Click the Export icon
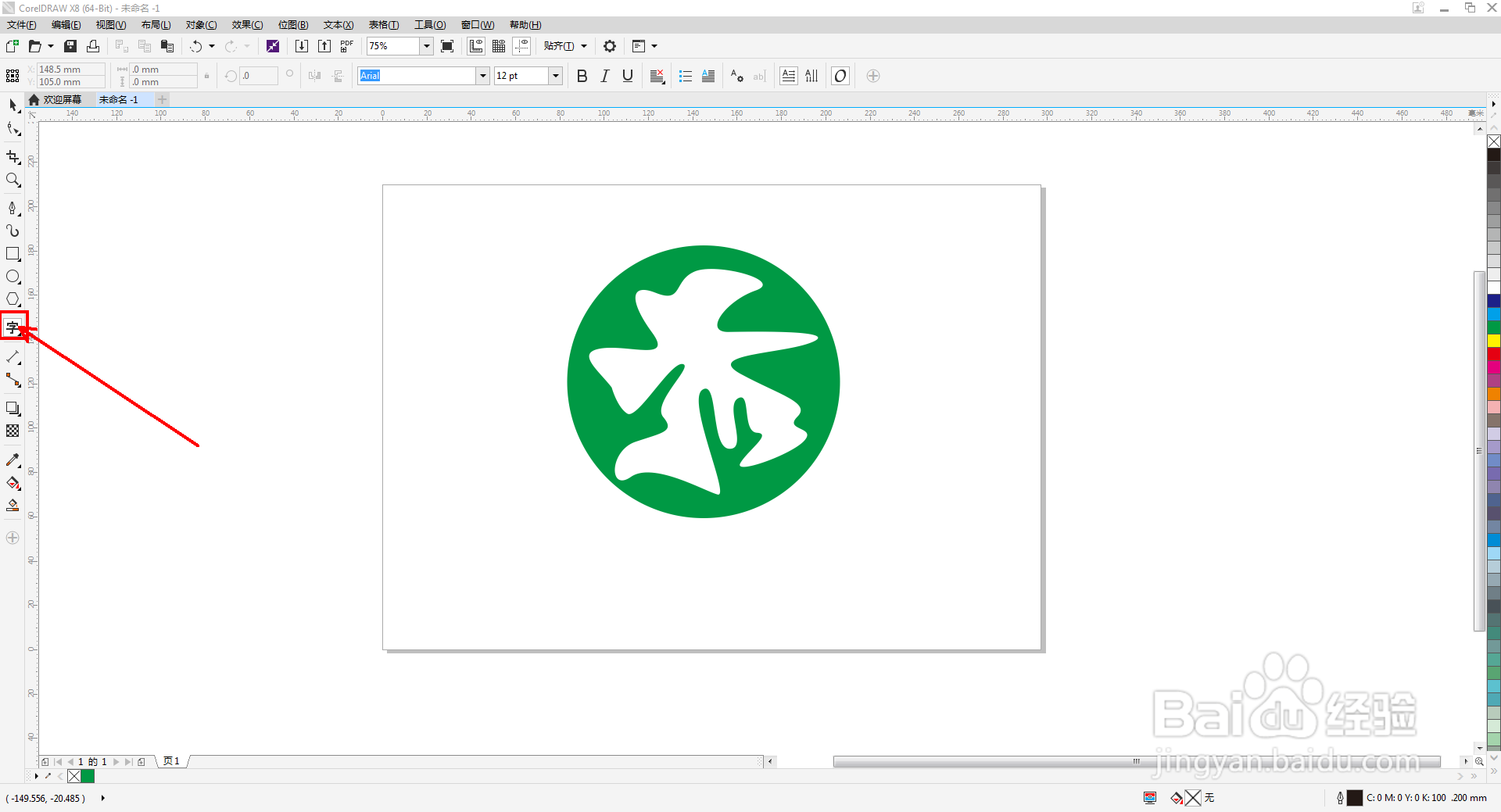Image resolution: width=1501 pixels, height=812 pixels. tap(324, 46)
